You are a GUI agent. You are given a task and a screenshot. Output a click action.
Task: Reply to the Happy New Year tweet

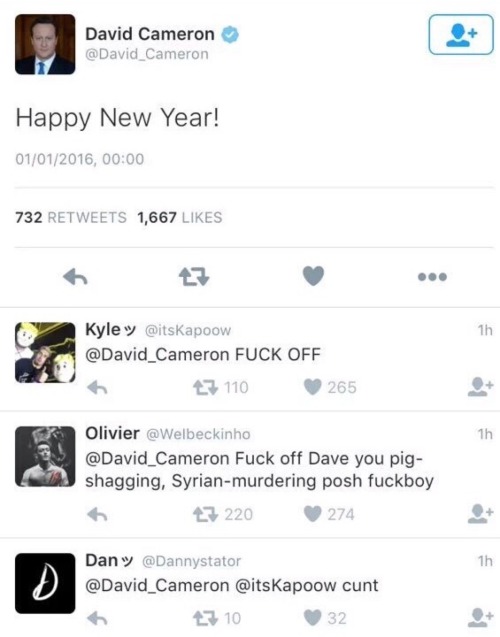[x=76, y=277]
